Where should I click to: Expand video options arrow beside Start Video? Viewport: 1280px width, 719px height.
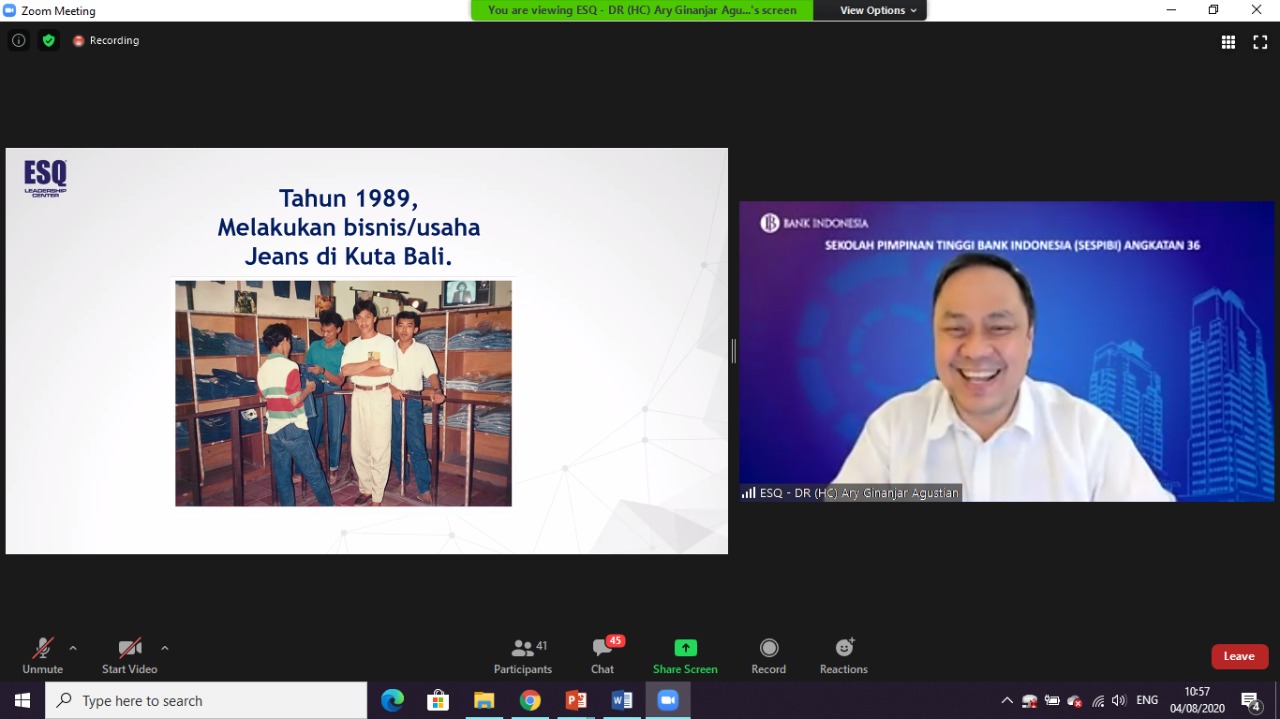(x=165, y=648)
